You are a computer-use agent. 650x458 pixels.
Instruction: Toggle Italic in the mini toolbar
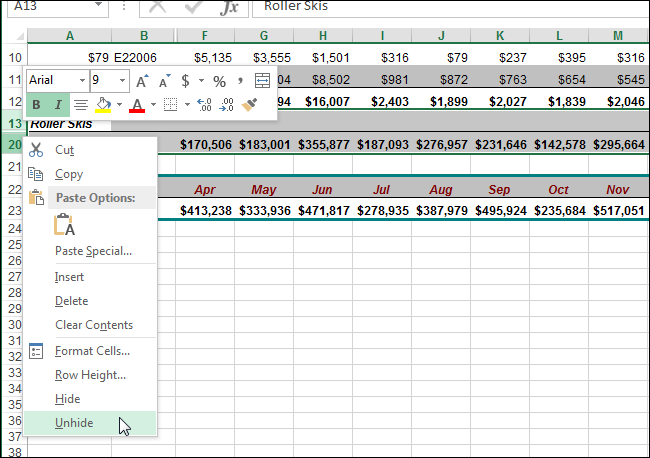point(58,104)
